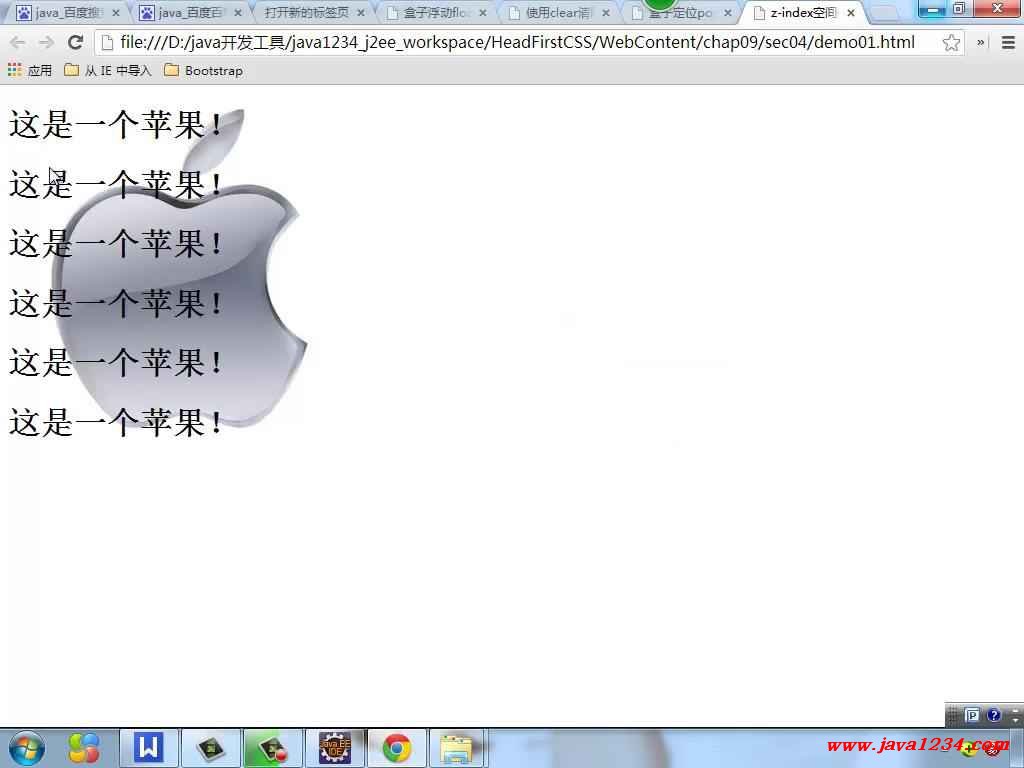Open the 应用 apps shortcut

coord(29,70)
